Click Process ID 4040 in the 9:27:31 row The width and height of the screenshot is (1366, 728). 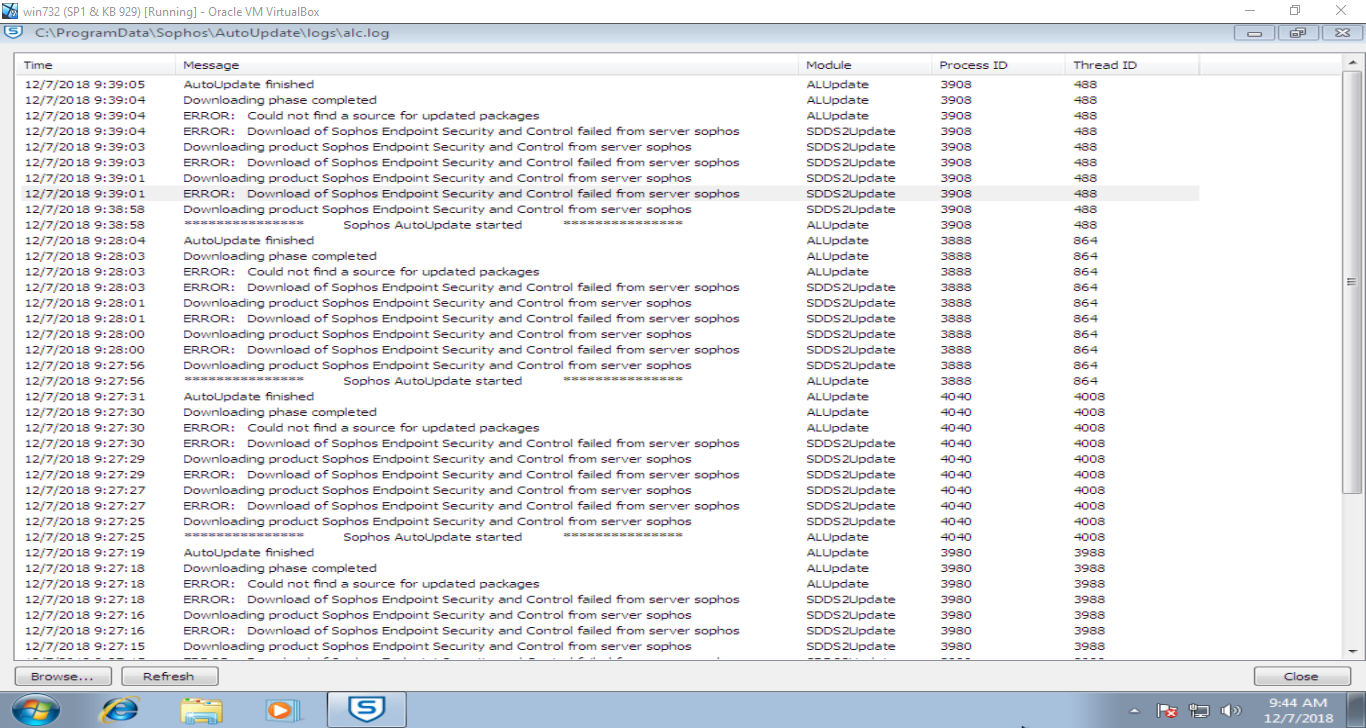click(x=956, y=397)
